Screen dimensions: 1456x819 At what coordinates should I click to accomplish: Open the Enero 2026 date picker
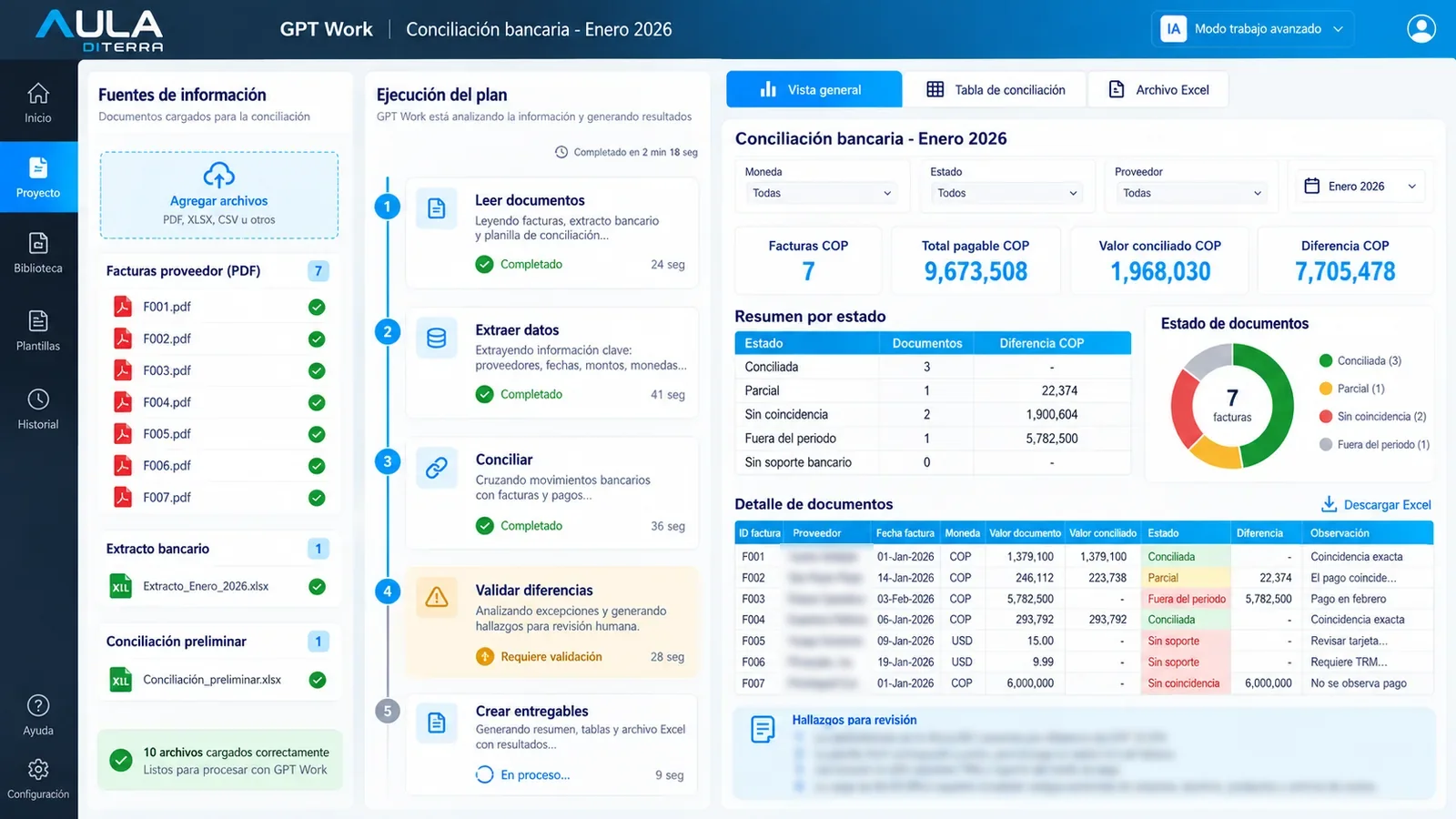click(x=1360, y=187)
